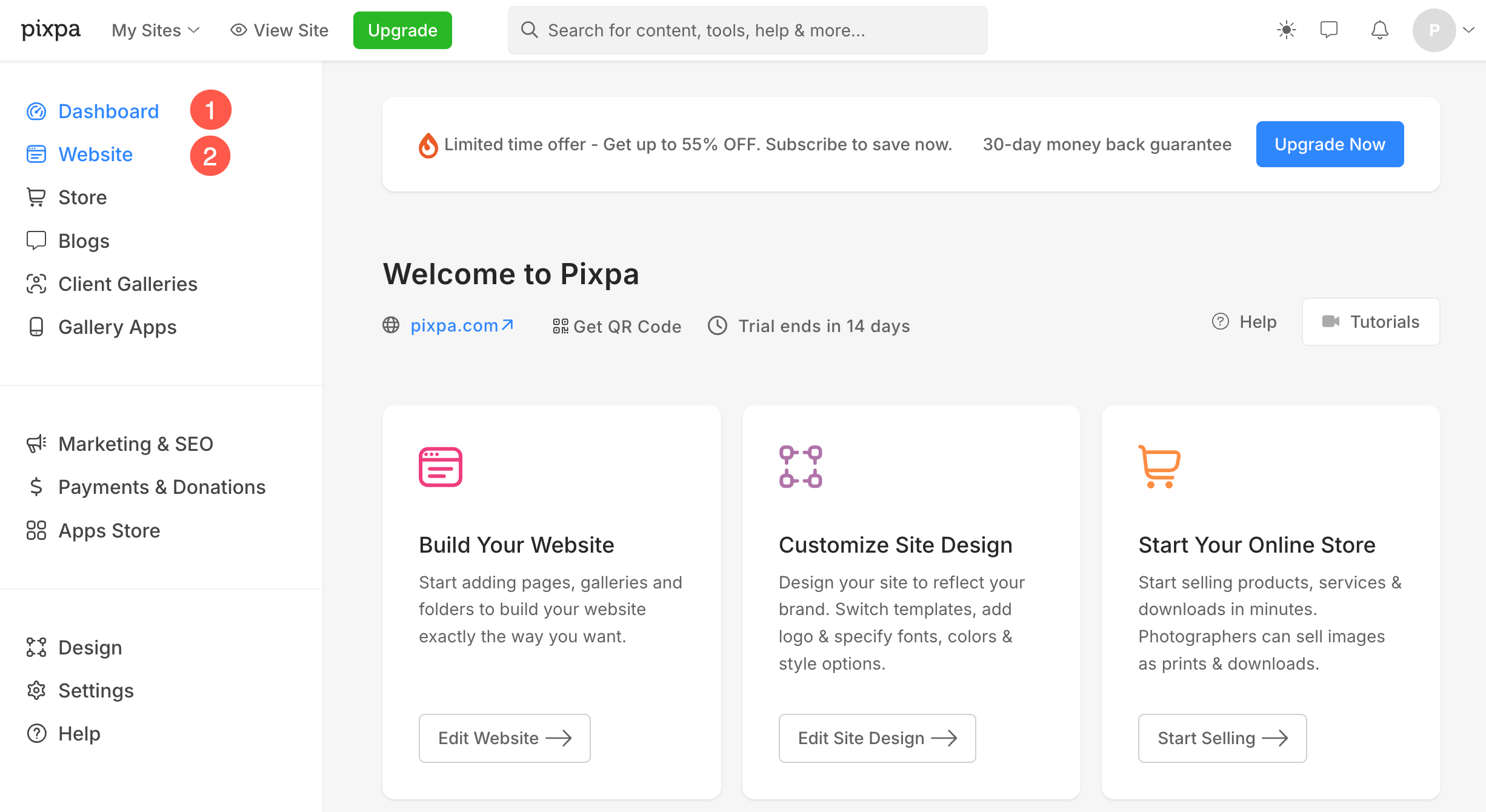Click the Blogs speech bubble icon

coord(36,241)
